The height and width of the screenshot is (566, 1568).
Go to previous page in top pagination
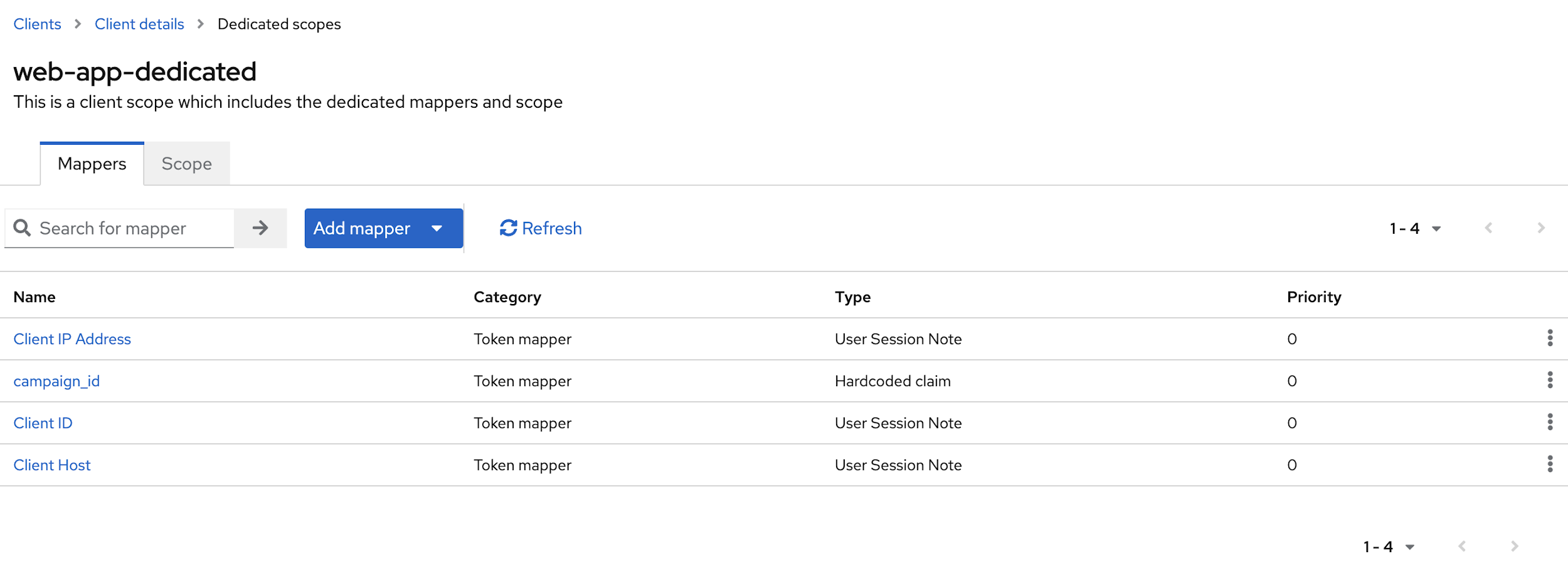1488,228
